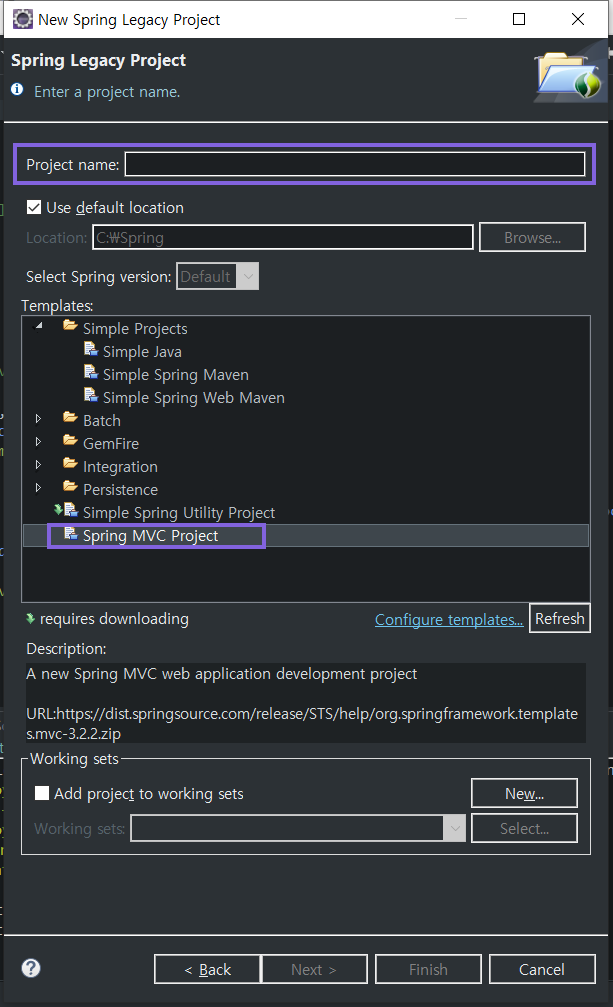Select Simple Spring Web Maven row text
The height and width of the screenshot is (1007, 613).
[x=194, y=398]
